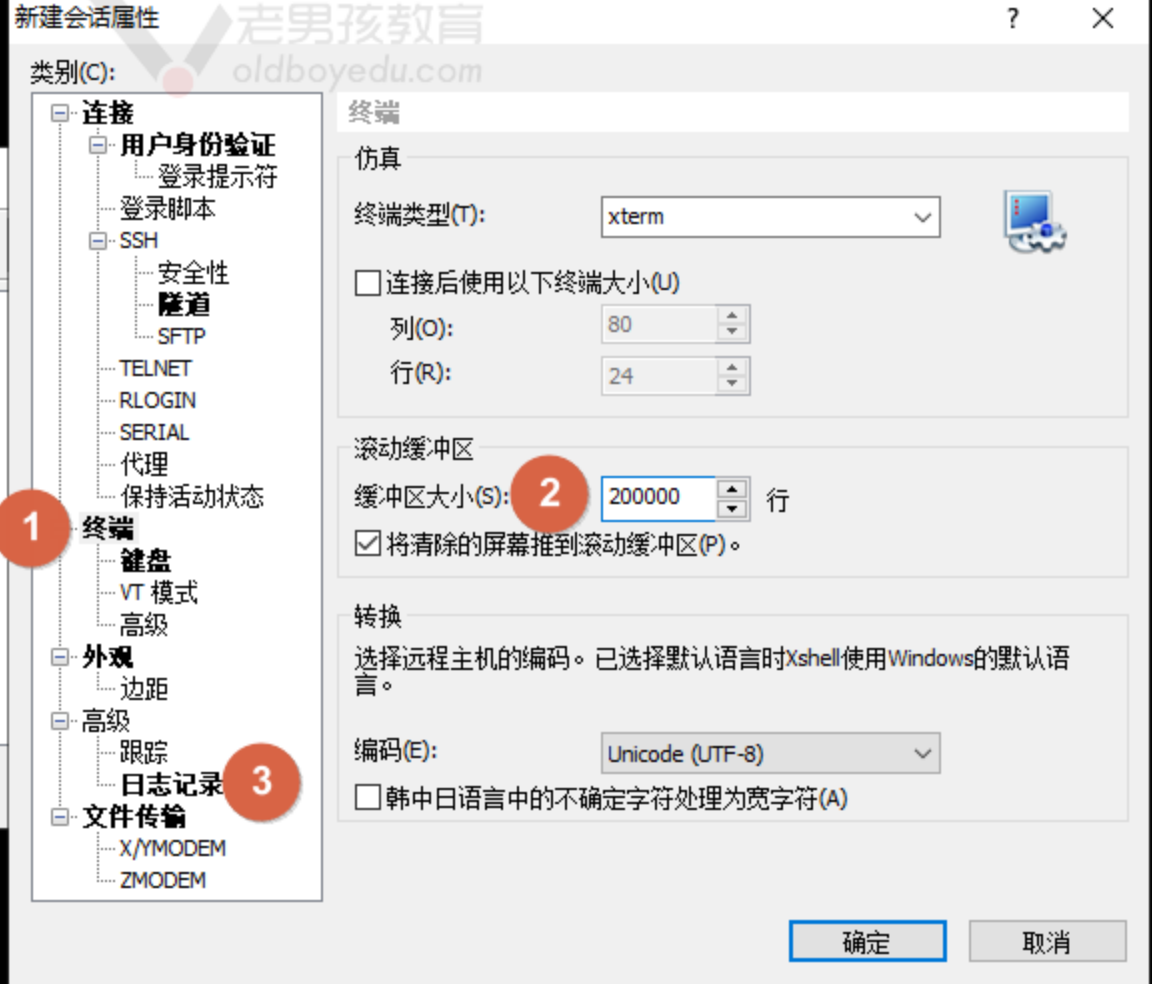Collapse the SSH tree node

pyautogui.click(x=98, y=241)
